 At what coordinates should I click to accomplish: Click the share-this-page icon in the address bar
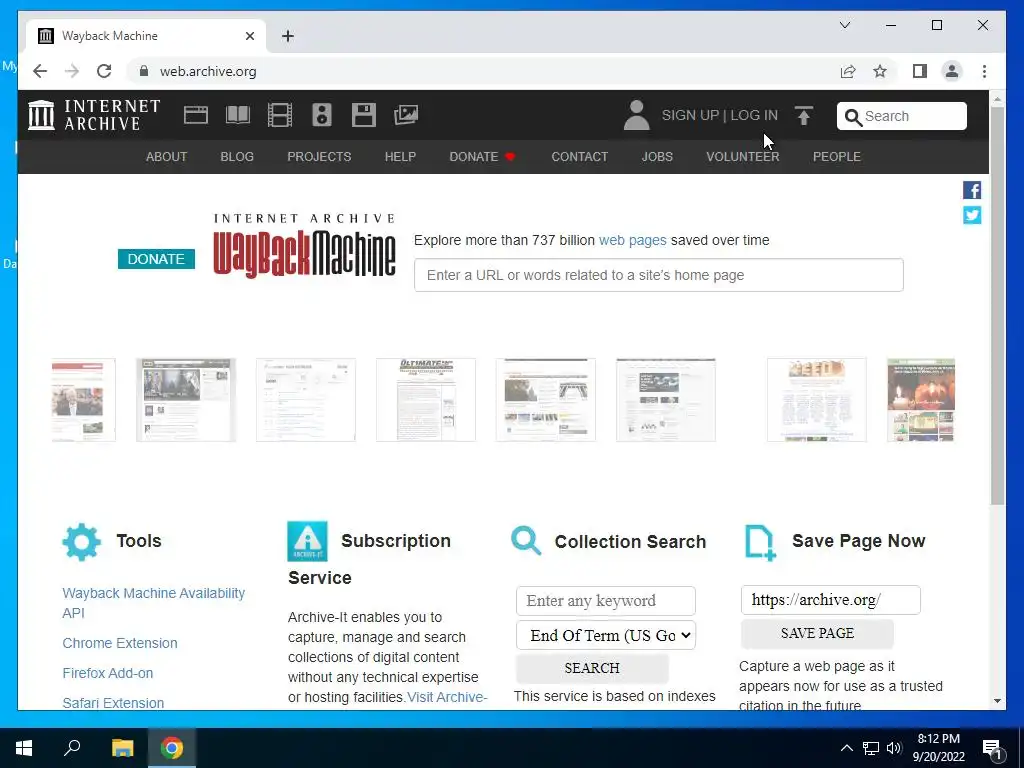848,71
